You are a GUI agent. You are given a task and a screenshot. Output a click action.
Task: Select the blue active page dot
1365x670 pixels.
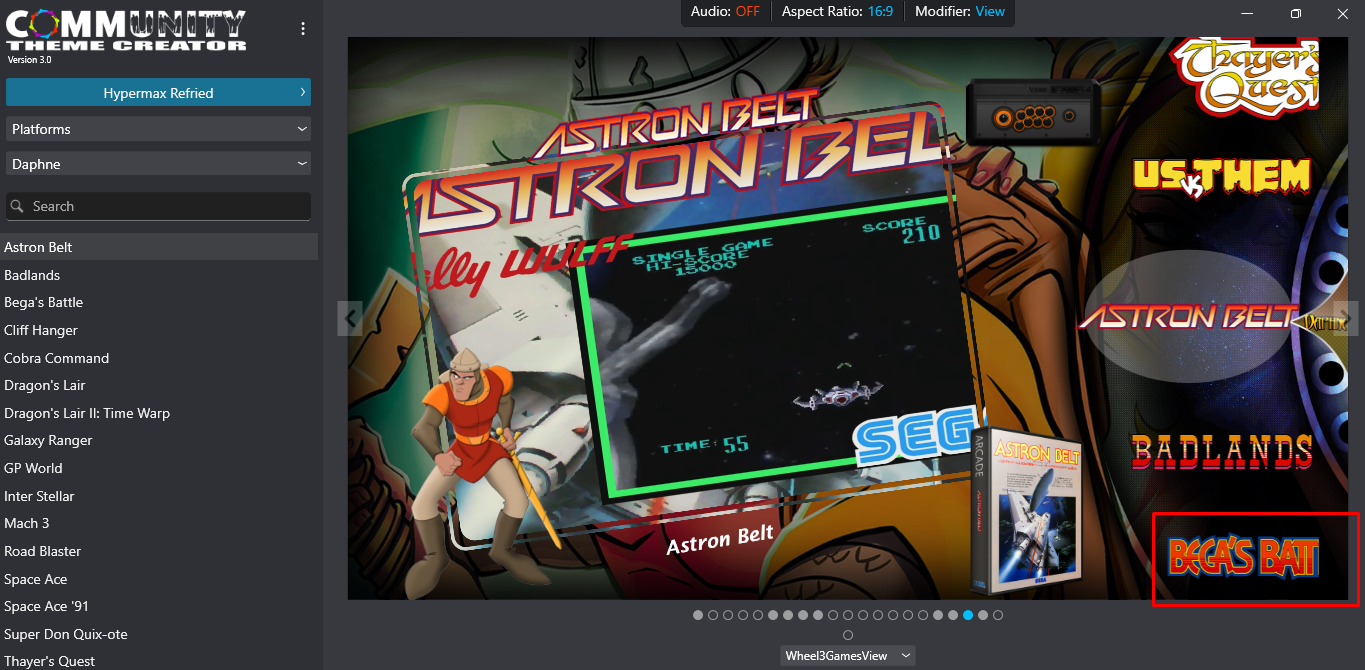[968, 615]
